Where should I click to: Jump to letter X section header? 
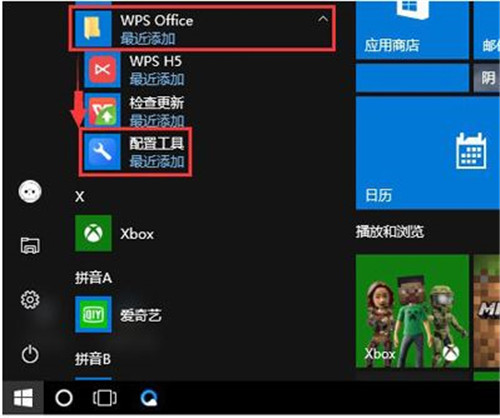tap(80, 197)
